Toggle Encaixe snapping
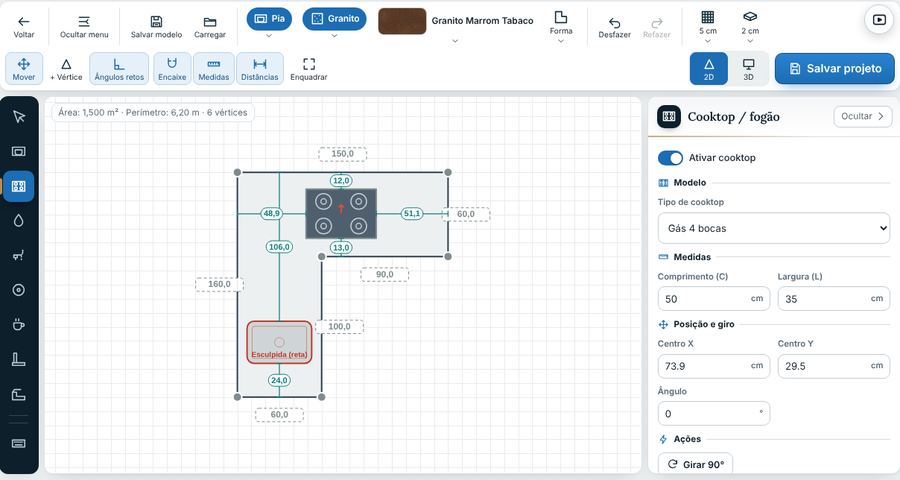This screenshot has width=900, height=480. click(172, 68)
